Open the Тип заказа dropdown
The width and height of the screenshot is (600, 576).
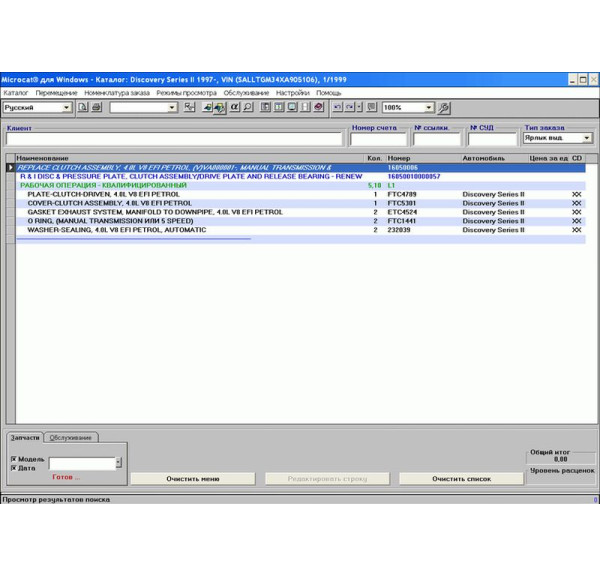pyautogui.click(x=586, y=139)
